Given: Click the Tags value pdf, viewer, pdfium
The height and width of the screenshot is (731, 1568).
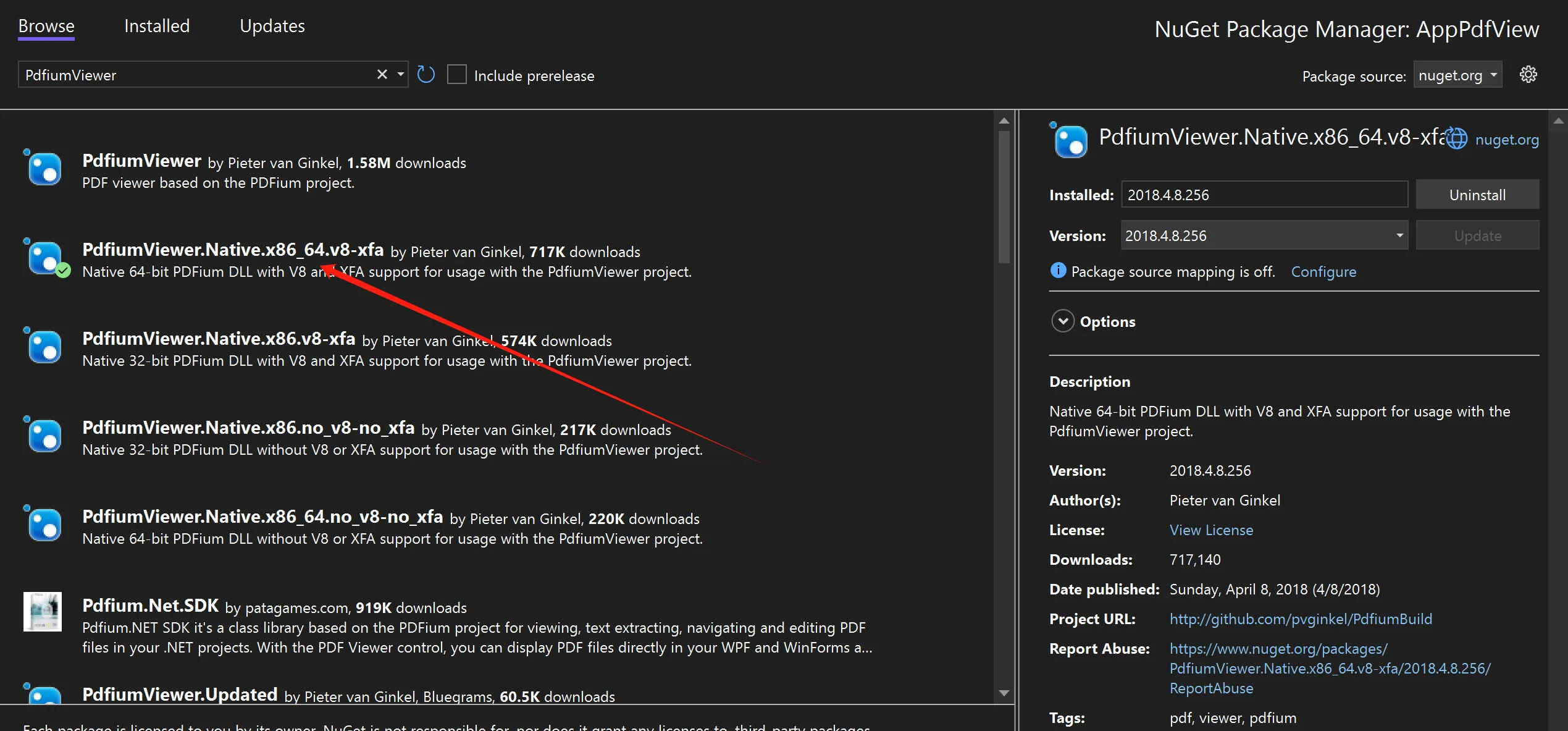Looking at the screenshot, I should coord(1233,718).
